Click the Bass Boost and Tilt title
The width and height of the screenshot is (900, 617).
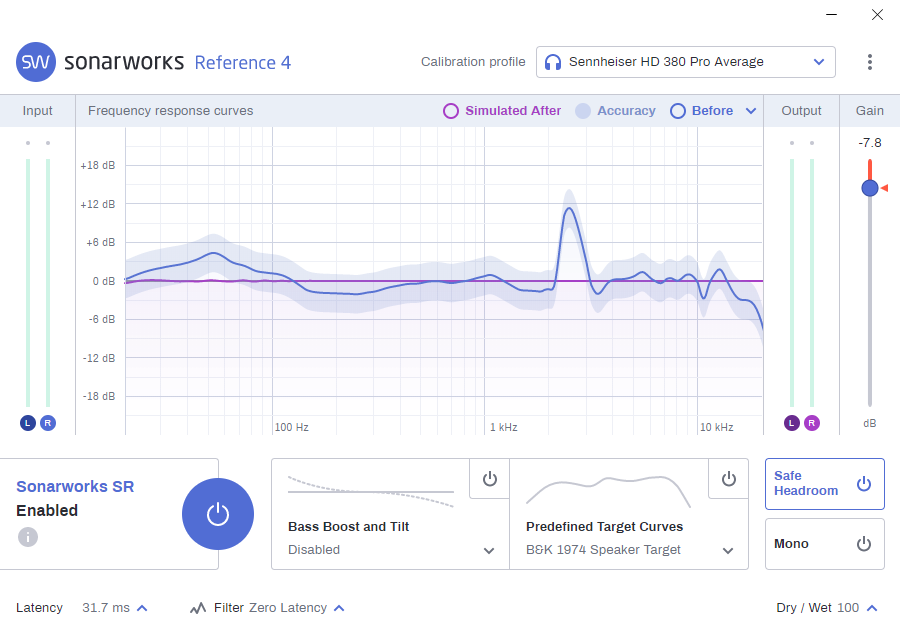pyautogui.click(x=348, y=526)
